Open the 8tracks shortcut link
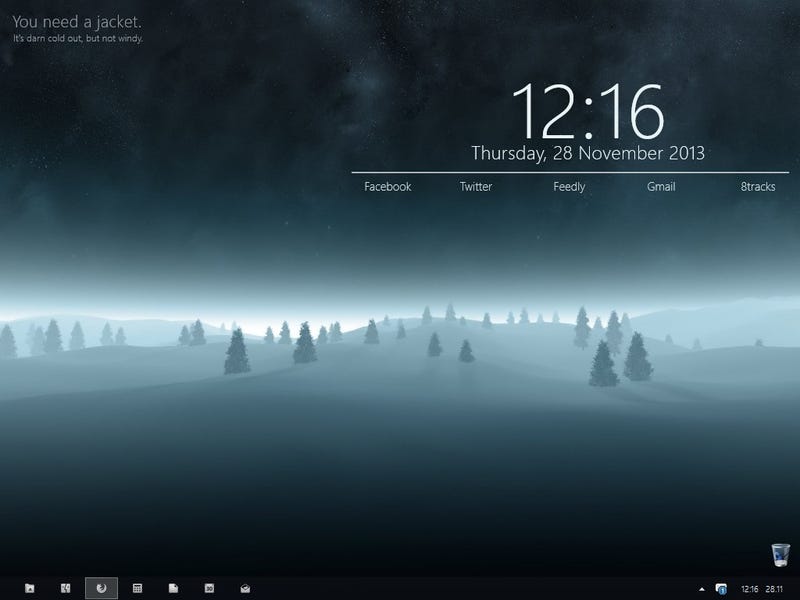Screen dimensions: 800x600 (758, 187)
